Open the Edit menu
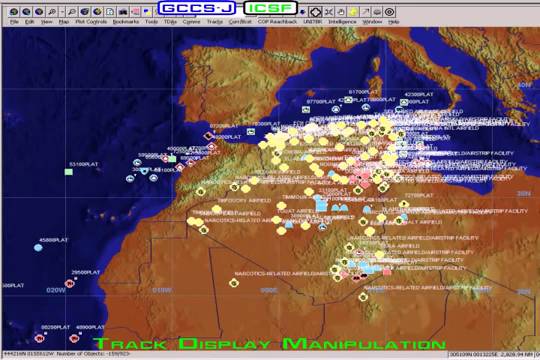Screen dimensions: 540x360 pyautogui.click(x=30, y=22)
